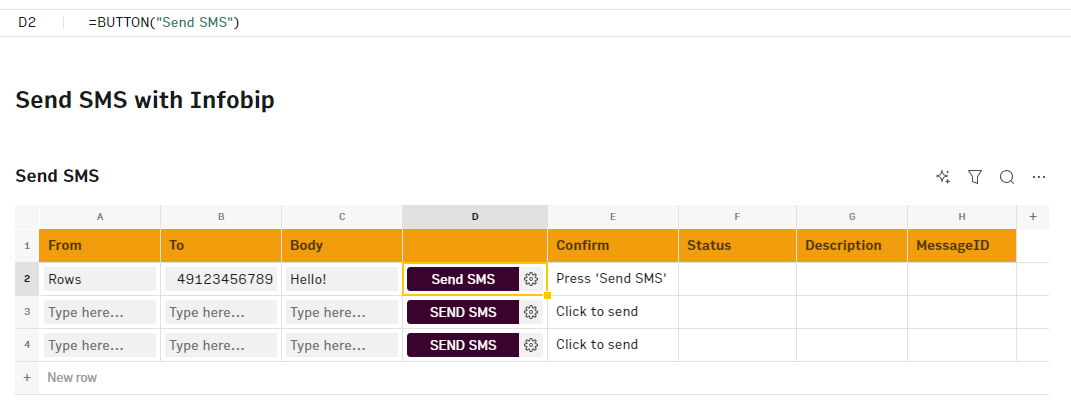Screen dimensions: 1071x420
Task: Click the empty Body field in row 3
Action: coord(342,312)
